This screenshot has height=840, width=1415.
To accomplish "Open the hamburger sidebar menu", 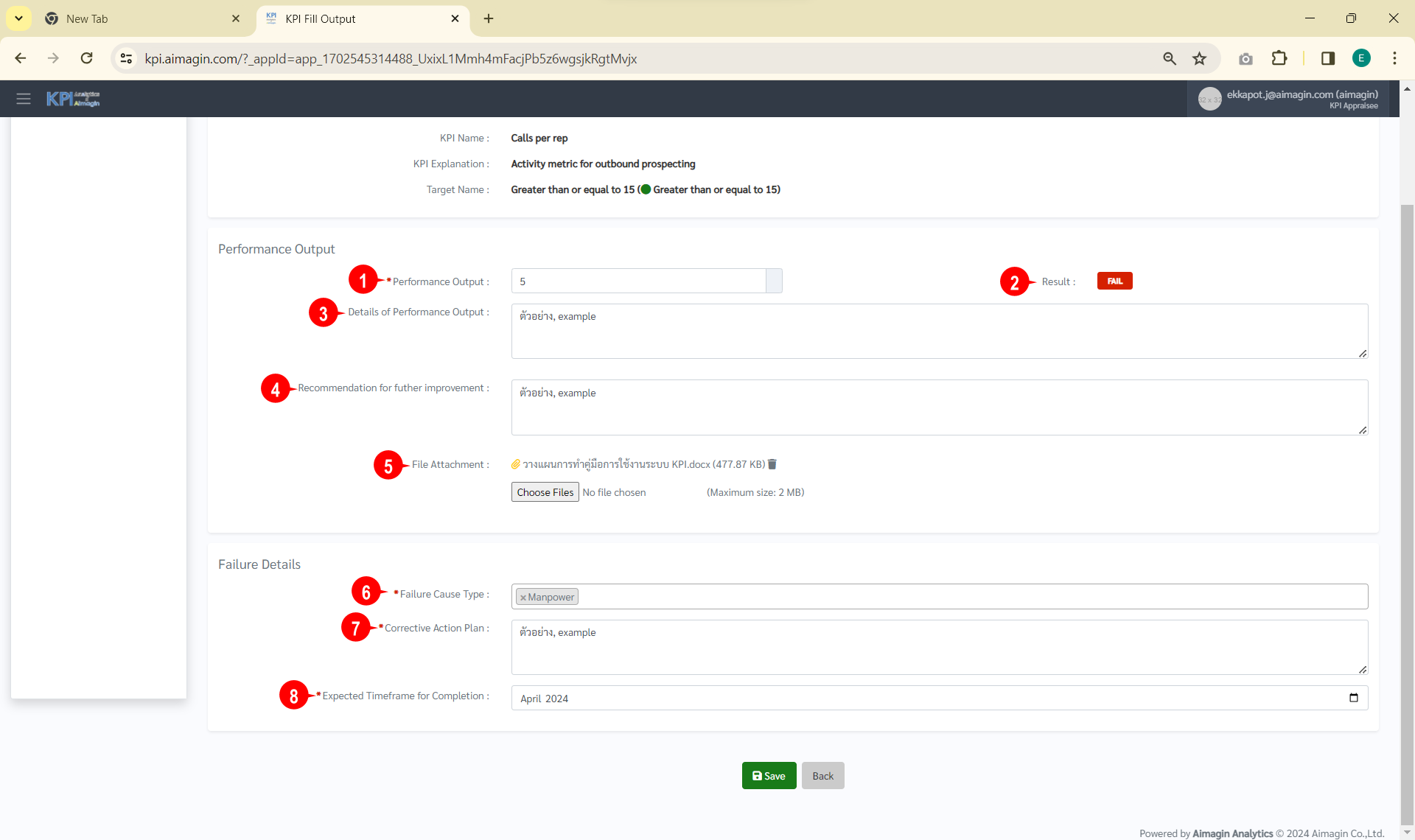I will pos(24,99).
